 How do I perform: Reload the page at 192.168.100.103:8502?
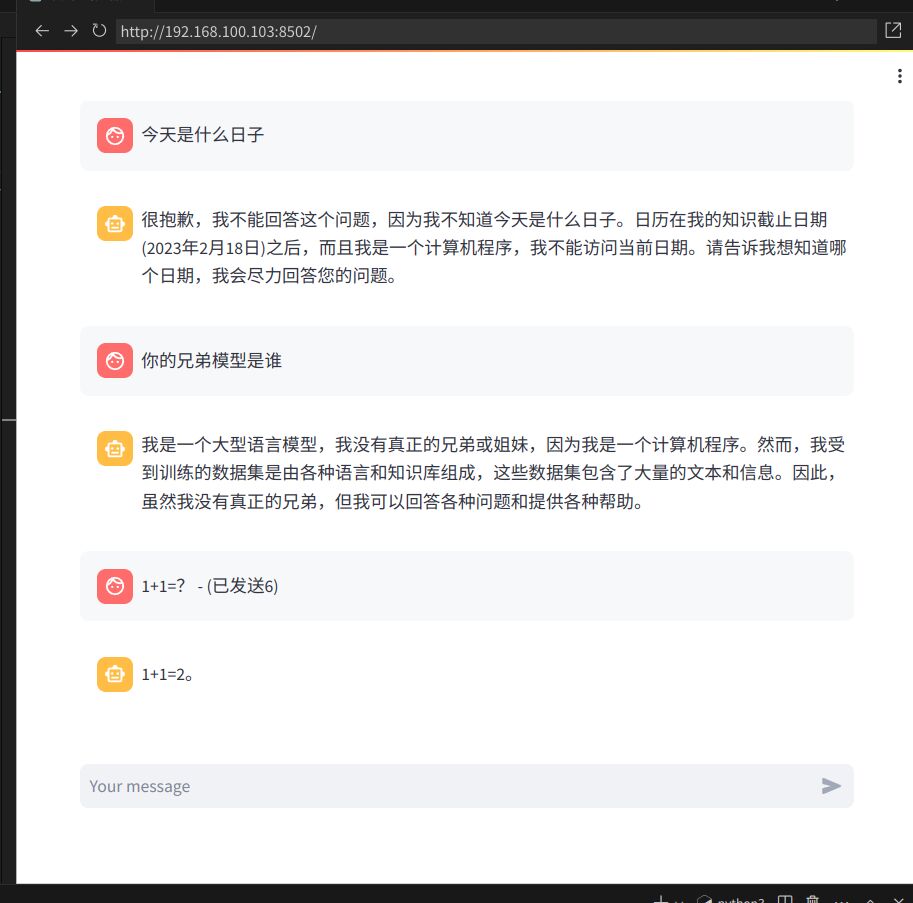coord(100,30)
